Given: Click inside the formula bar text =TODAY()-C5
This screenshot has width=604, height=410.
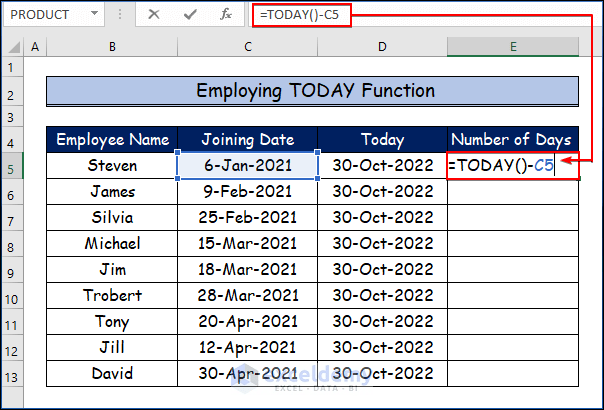Looking at the screenshot, I should pos(301,15).
